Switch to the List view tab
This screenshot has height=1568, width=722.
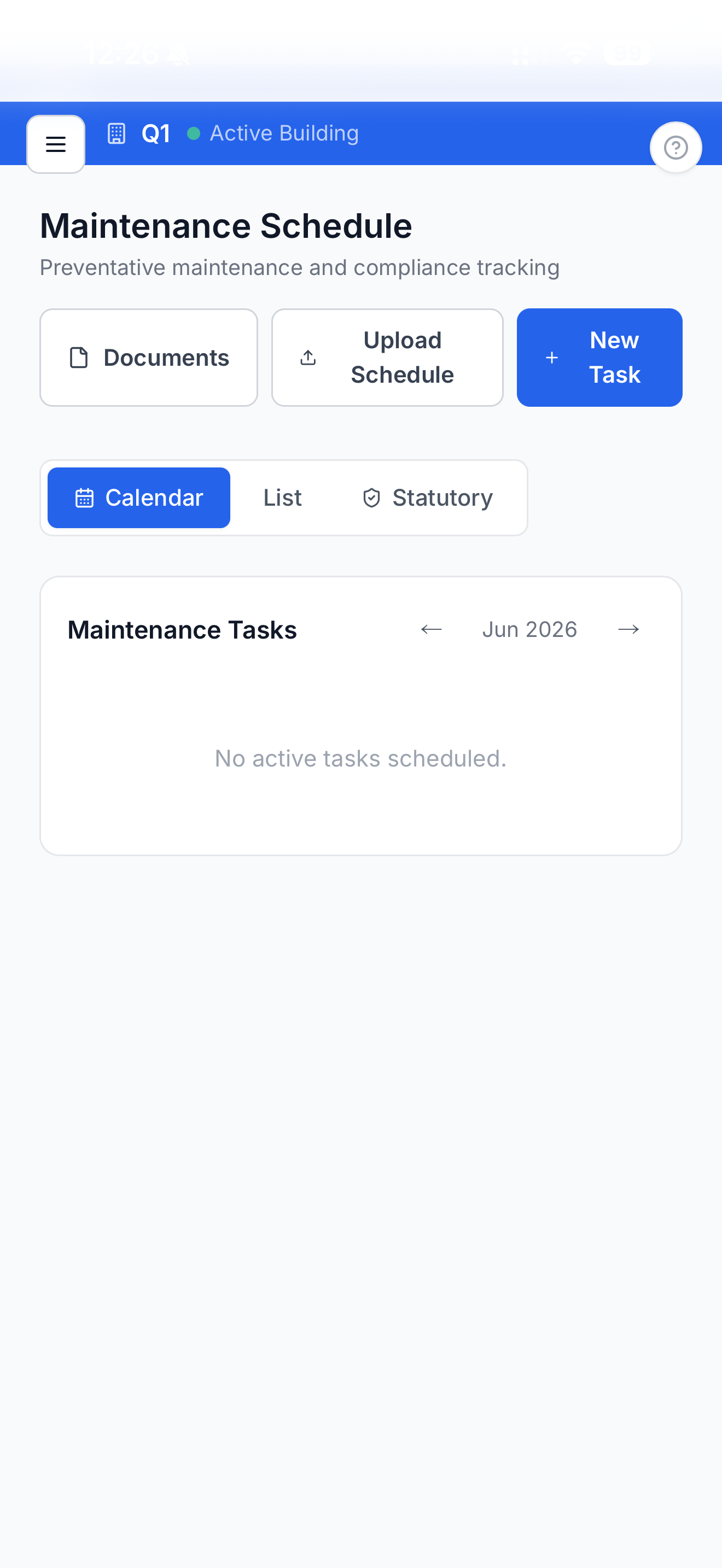282,498
